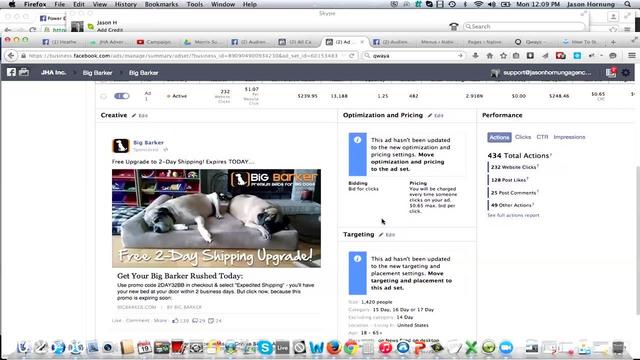The height and width of the screenshot is (360, 640).
Task: Tick the checkbox on the Ad 1 row
Action: pyautogui.click(x=103, y=96)
